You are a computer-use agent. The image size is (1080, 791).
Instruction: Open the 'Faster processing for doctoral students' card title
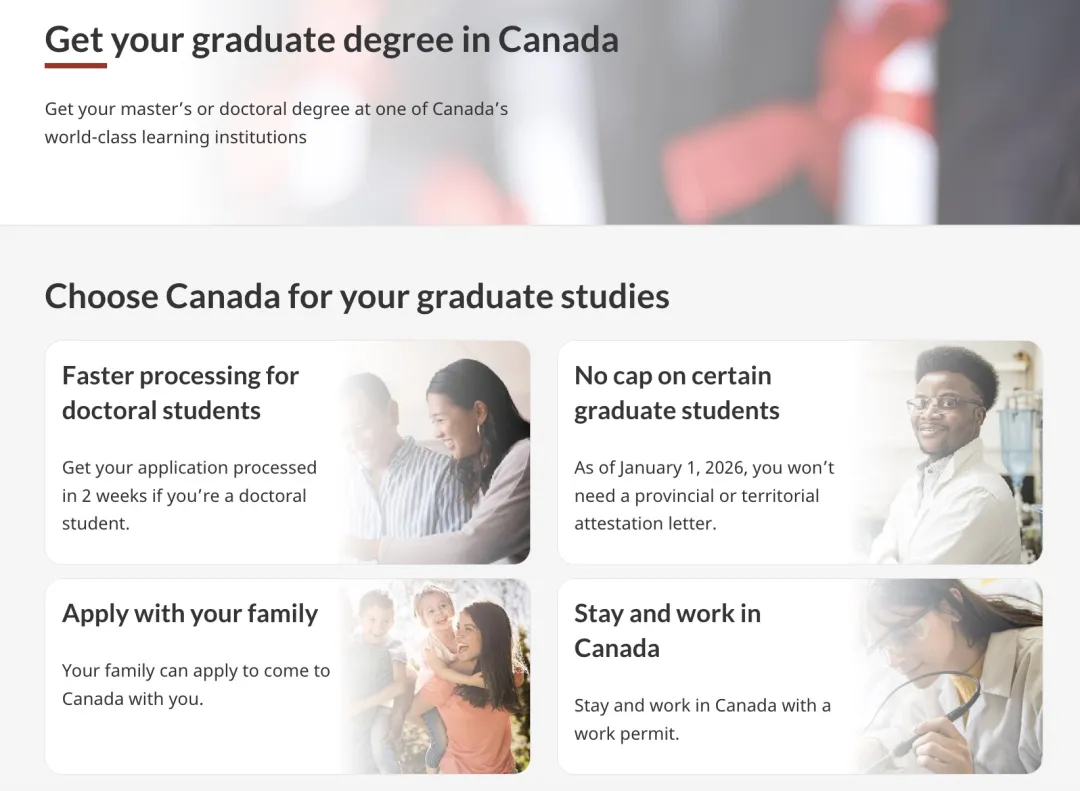180,393
